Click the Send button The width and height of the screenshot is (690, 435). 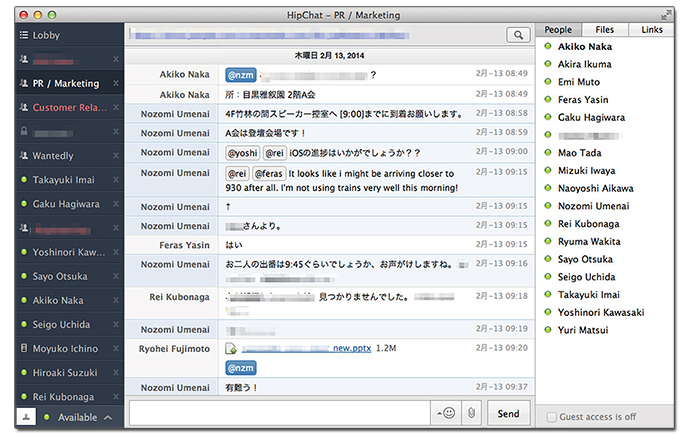[x=508, y=413]
